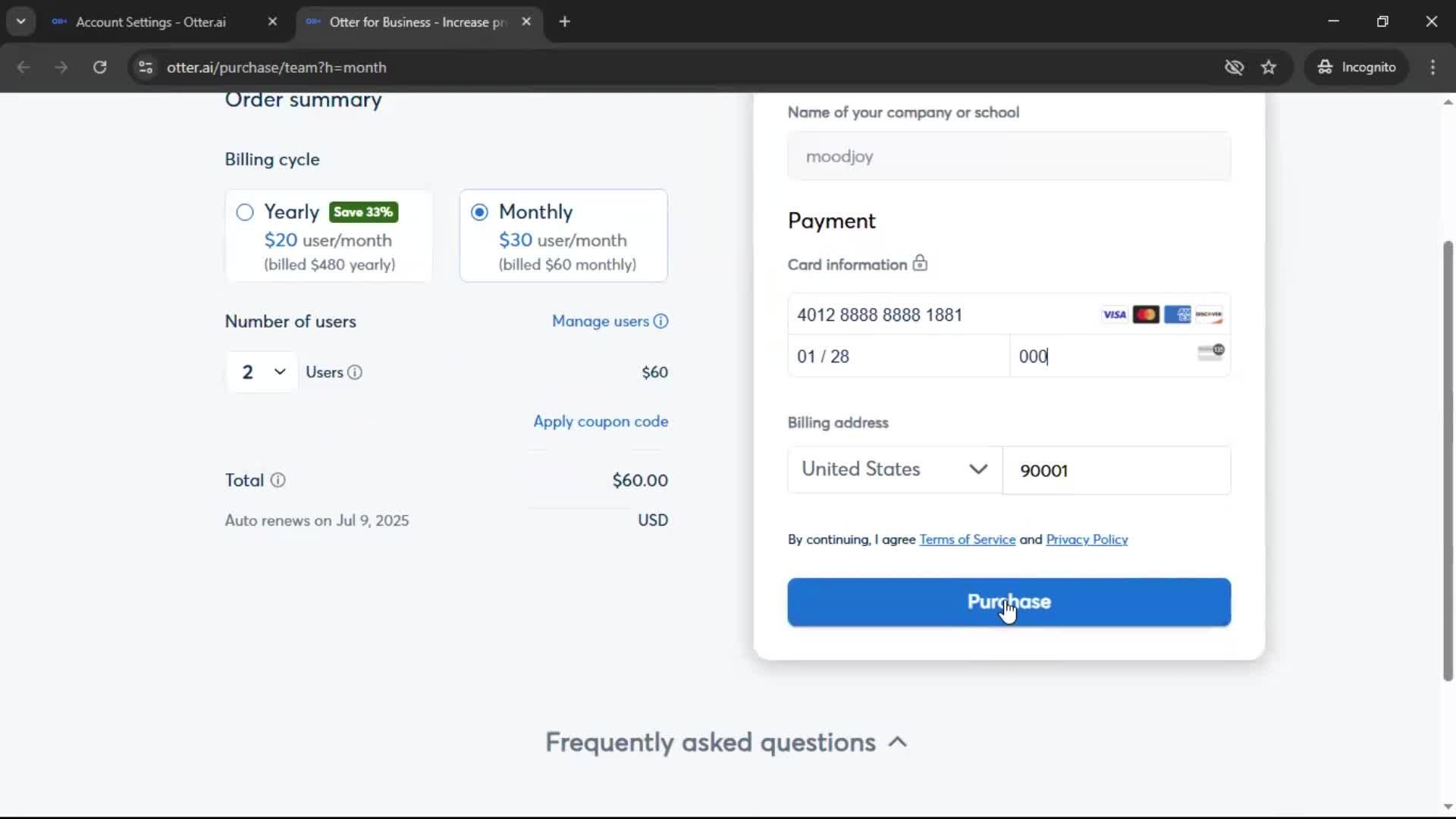Collapse the Frequently asked questions section

tap(898, 742)
